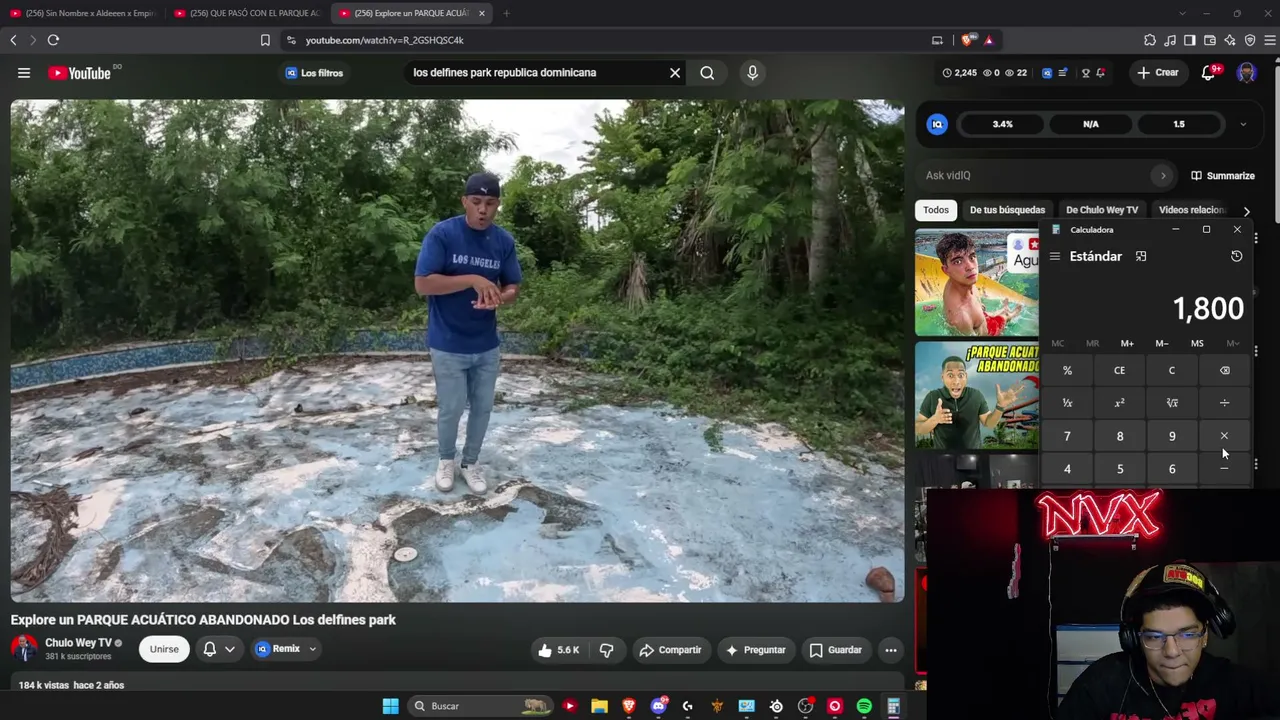Open File Explorer from the taskbar
This screenshot has width=1280, height=720.
click(599, 707)
